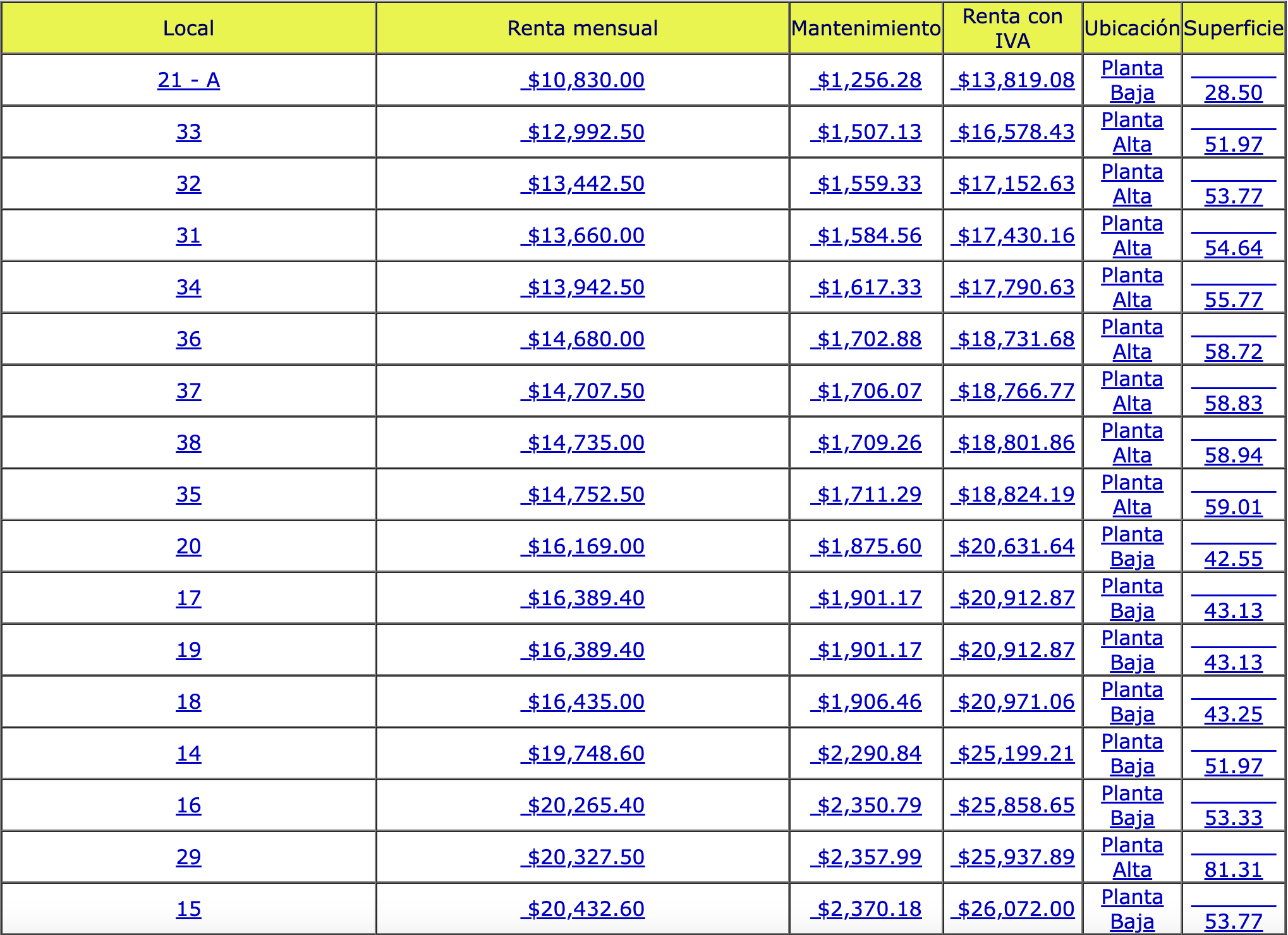The image size is (1288, 935).
Task: Open local 20 link
Action: tap(188, 546)
